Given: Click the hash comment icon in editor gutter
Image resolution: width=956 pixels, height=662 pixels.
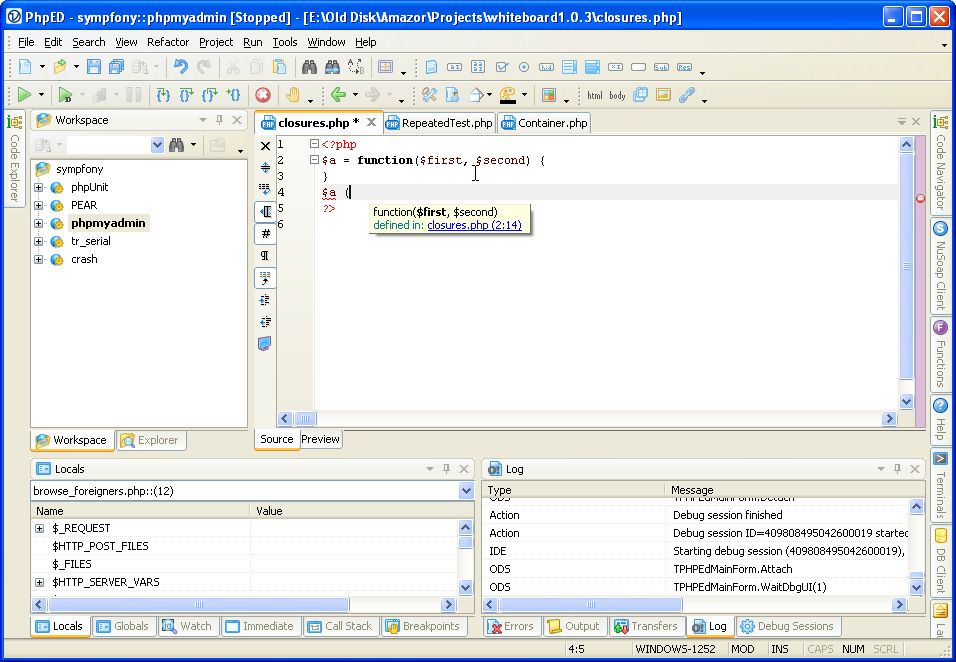Looking at the screenshot, I should coord(265,233).
